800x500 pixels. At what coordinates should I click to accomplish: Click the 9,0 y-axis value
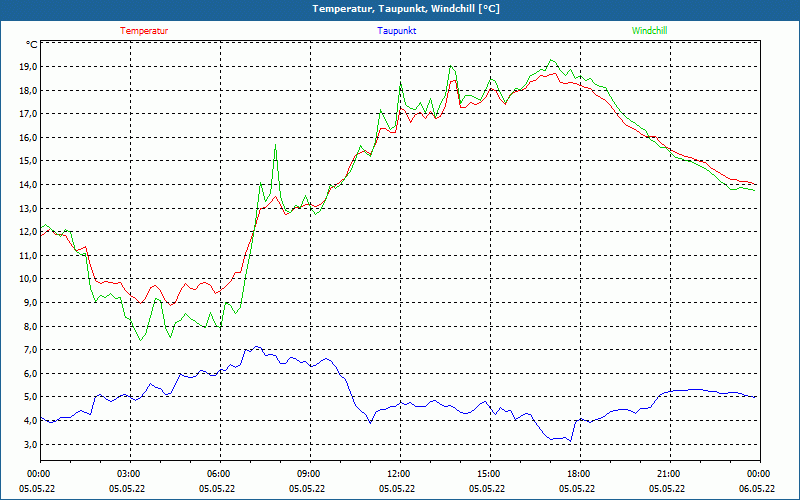point(30,303)
